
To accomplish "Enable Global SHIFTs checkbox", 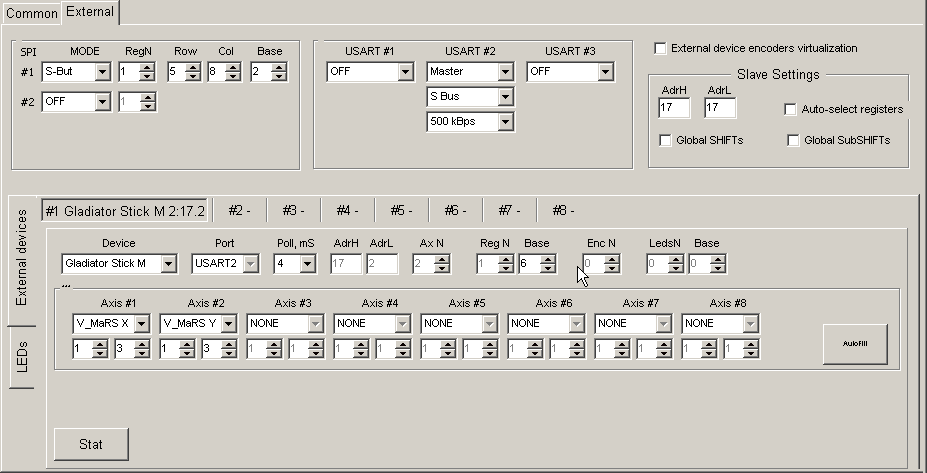I will click(x=665, y=141).
